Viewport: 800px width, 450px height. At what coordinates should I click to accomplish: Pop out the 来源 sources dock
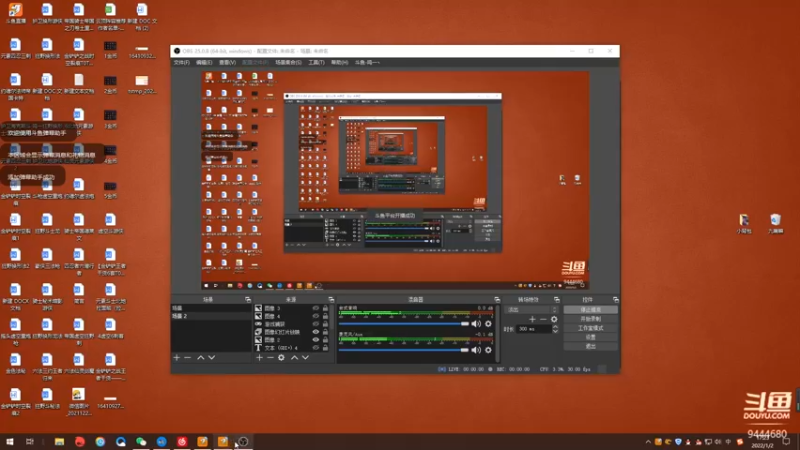click(331, 299)
